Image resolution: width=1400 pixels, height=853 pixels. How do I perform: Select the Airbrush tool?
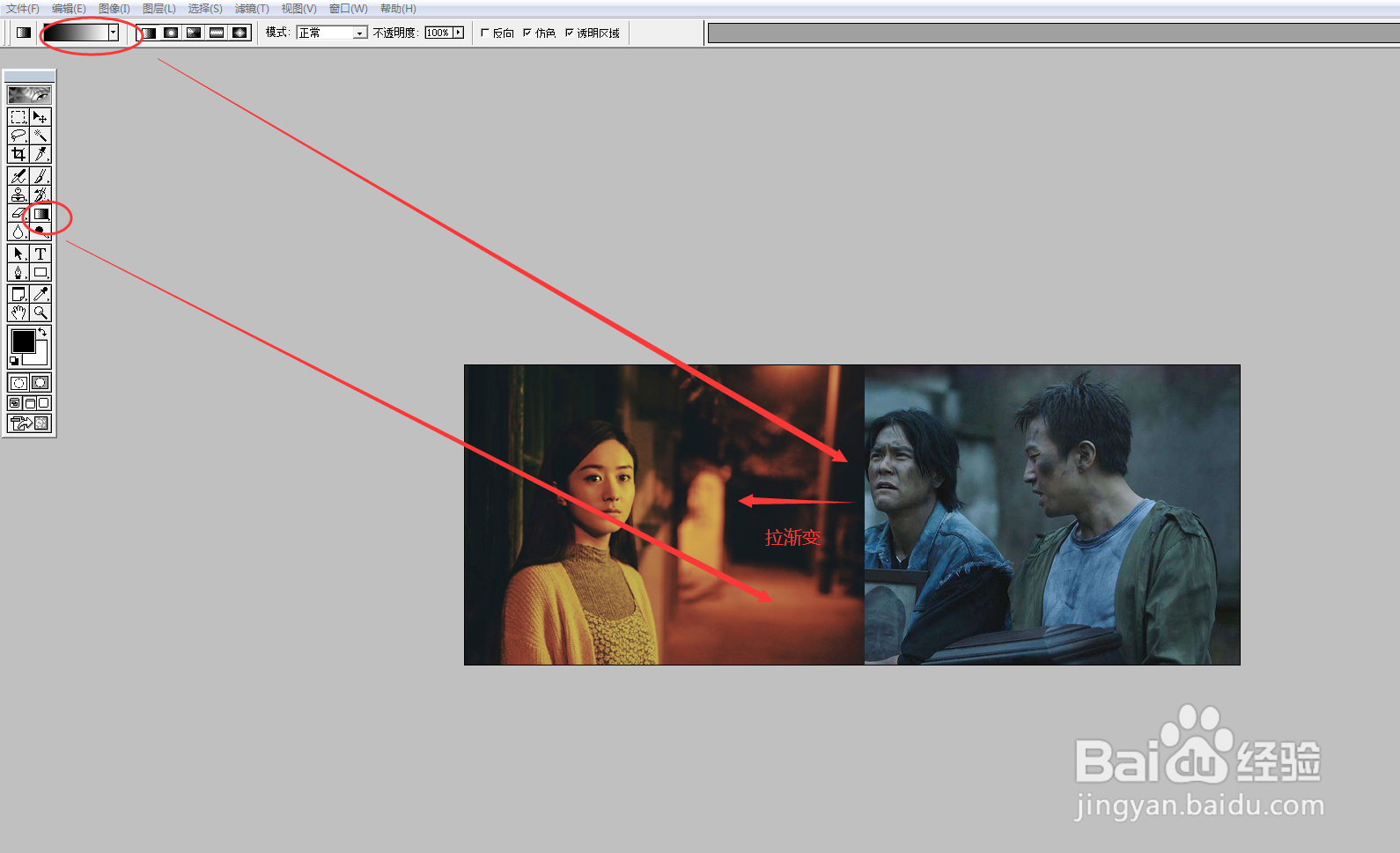18,176
